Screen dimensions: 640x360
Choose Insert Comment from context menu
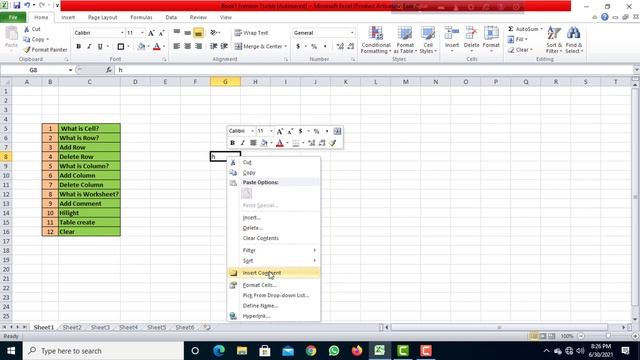tap(274, 273)
